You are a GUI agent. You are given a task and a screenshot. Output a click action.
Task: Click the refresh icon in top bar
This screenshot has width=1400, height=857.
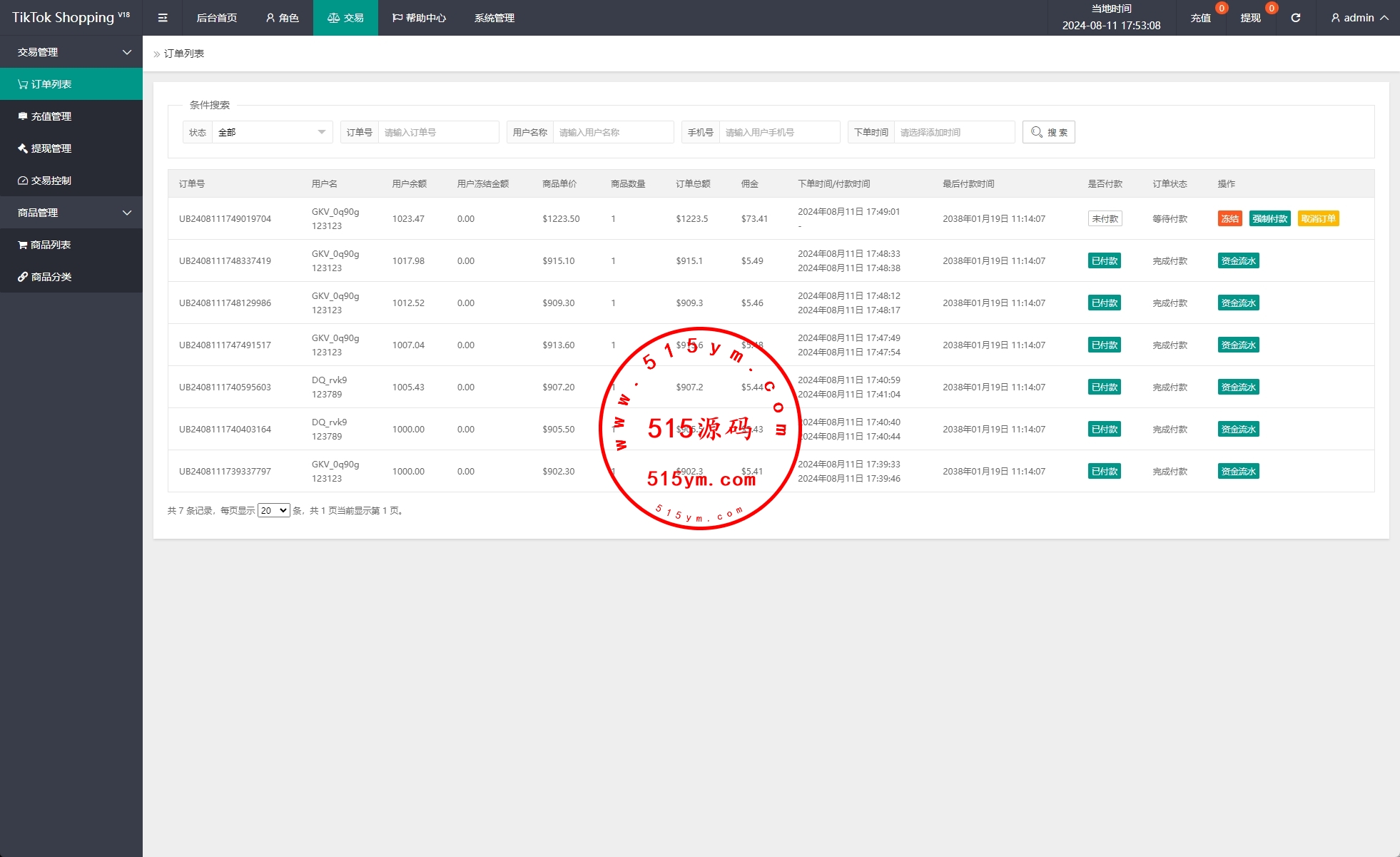1295,18
